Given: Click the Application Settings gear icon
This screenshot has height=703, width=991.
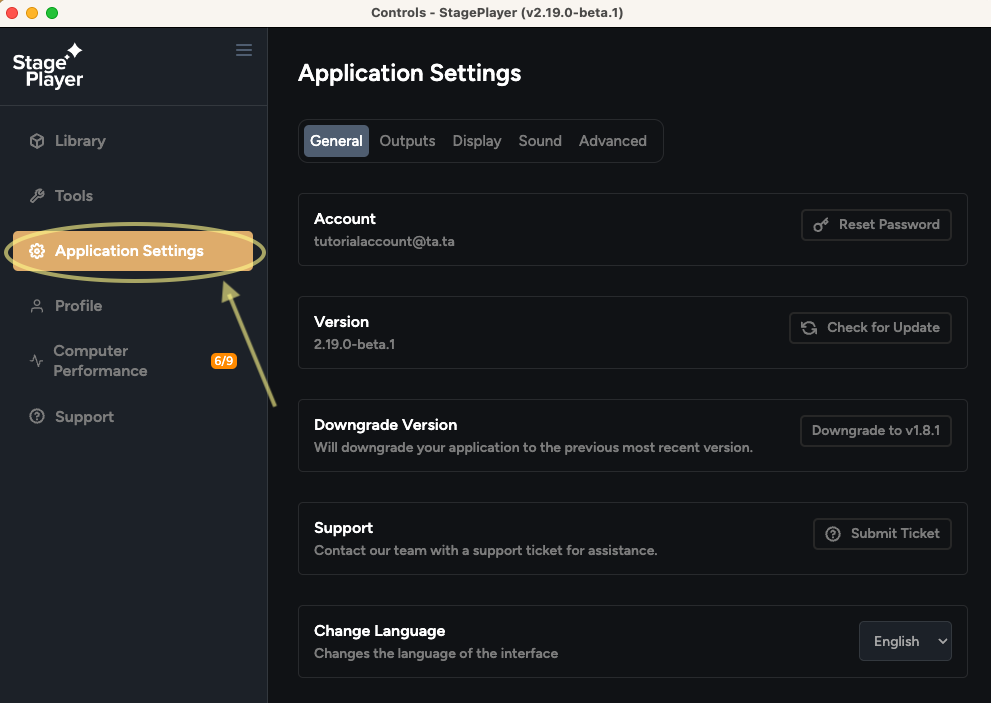Looking at the screenshot, I should coord(37,251).
